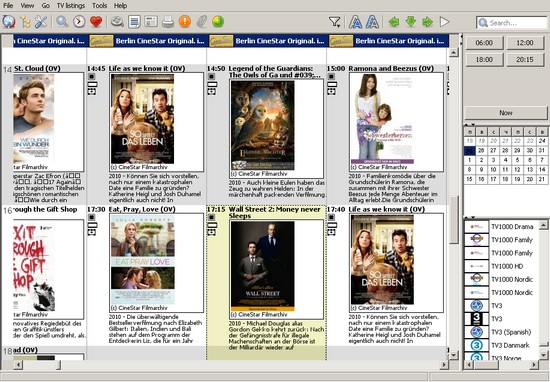Image resolution: width=550 pixels, height=382 pixels.
Task: Open the Eat Pray Love poster
Action: 143,260
